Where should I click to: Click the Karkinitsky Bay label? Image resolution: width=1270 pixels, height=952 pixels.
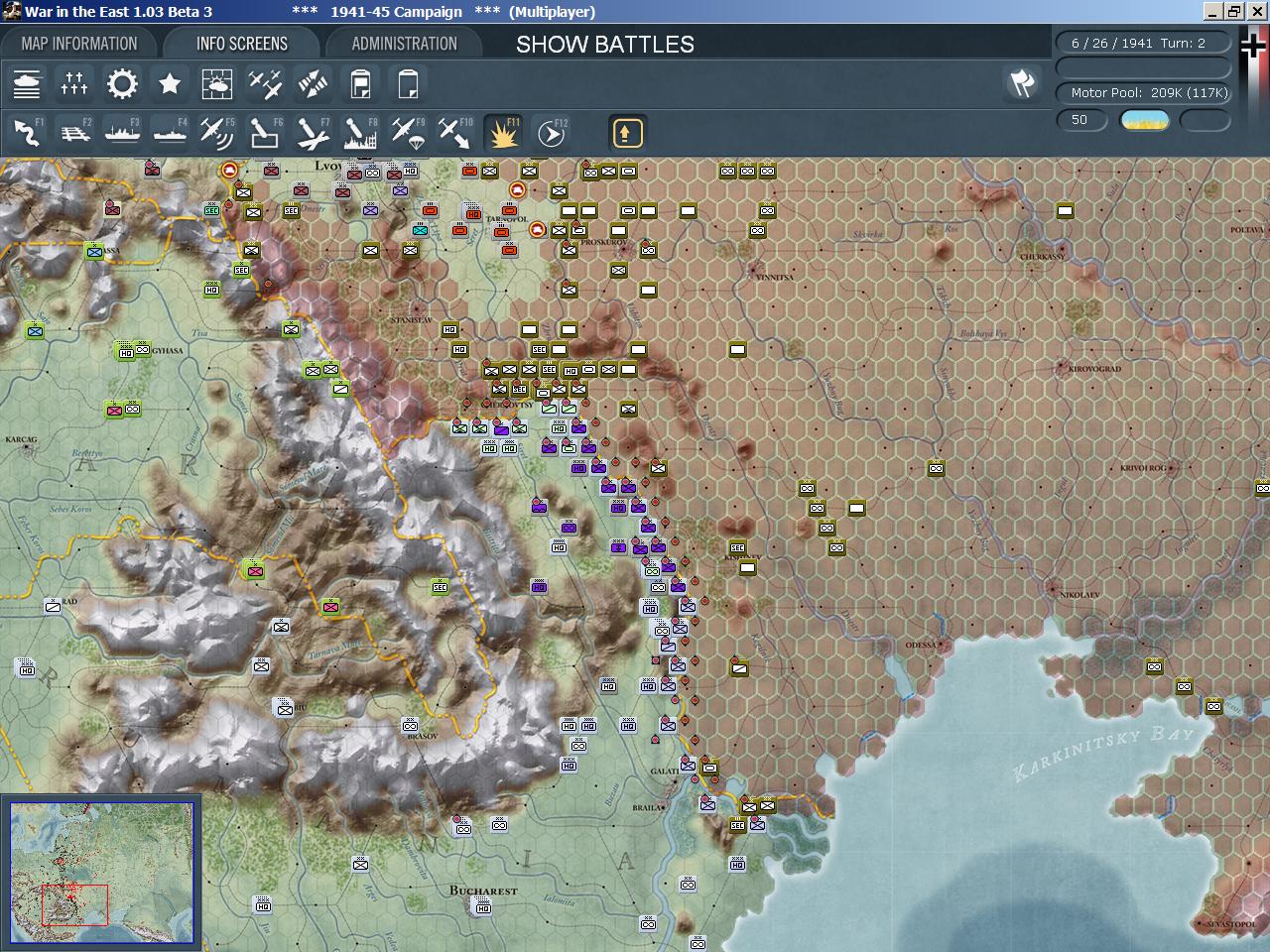point(1101,754)
